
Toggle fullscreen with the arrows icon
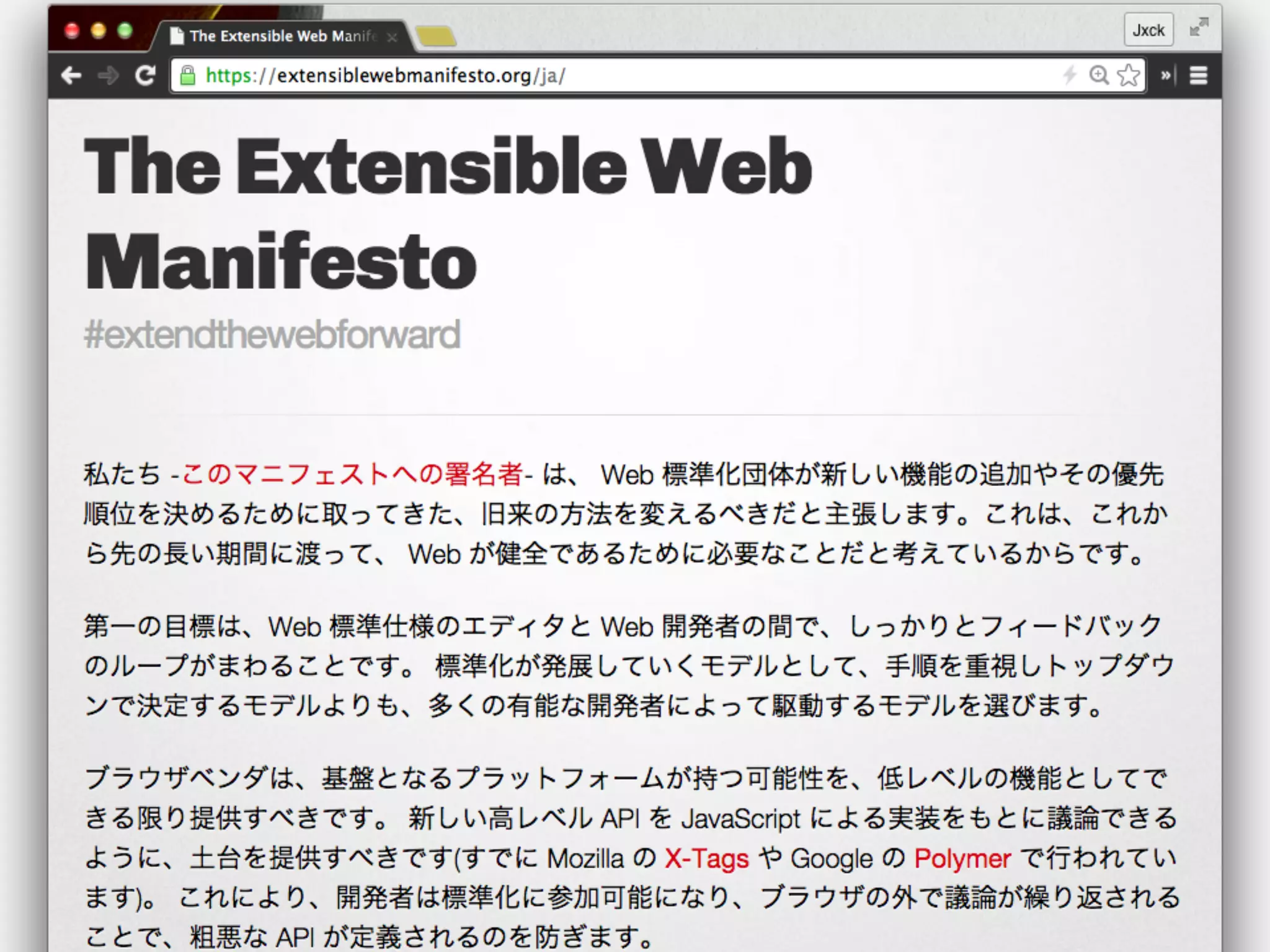[1199, 27]
